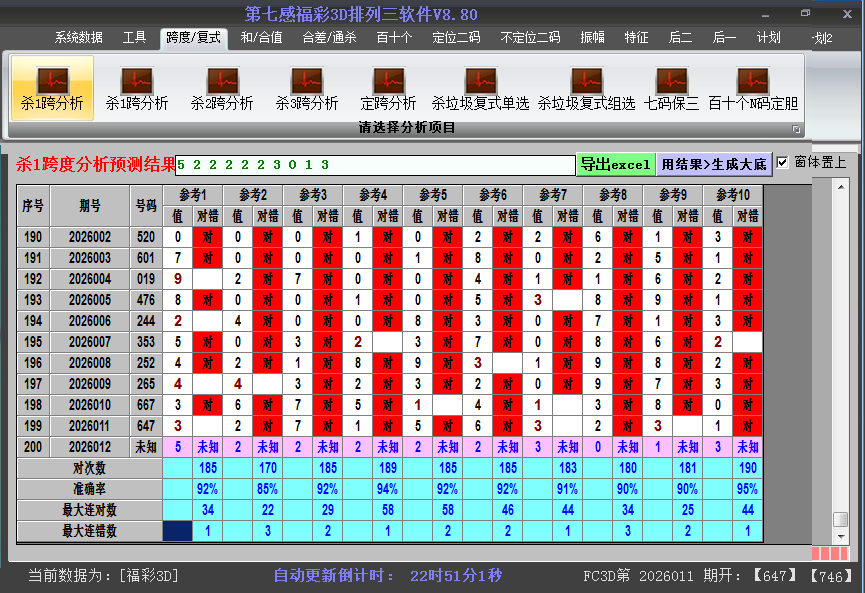Viewport: 865px width, 593px height.
Task: Toggle the 窗体置上 checkbox
Action: pos(783,162)
